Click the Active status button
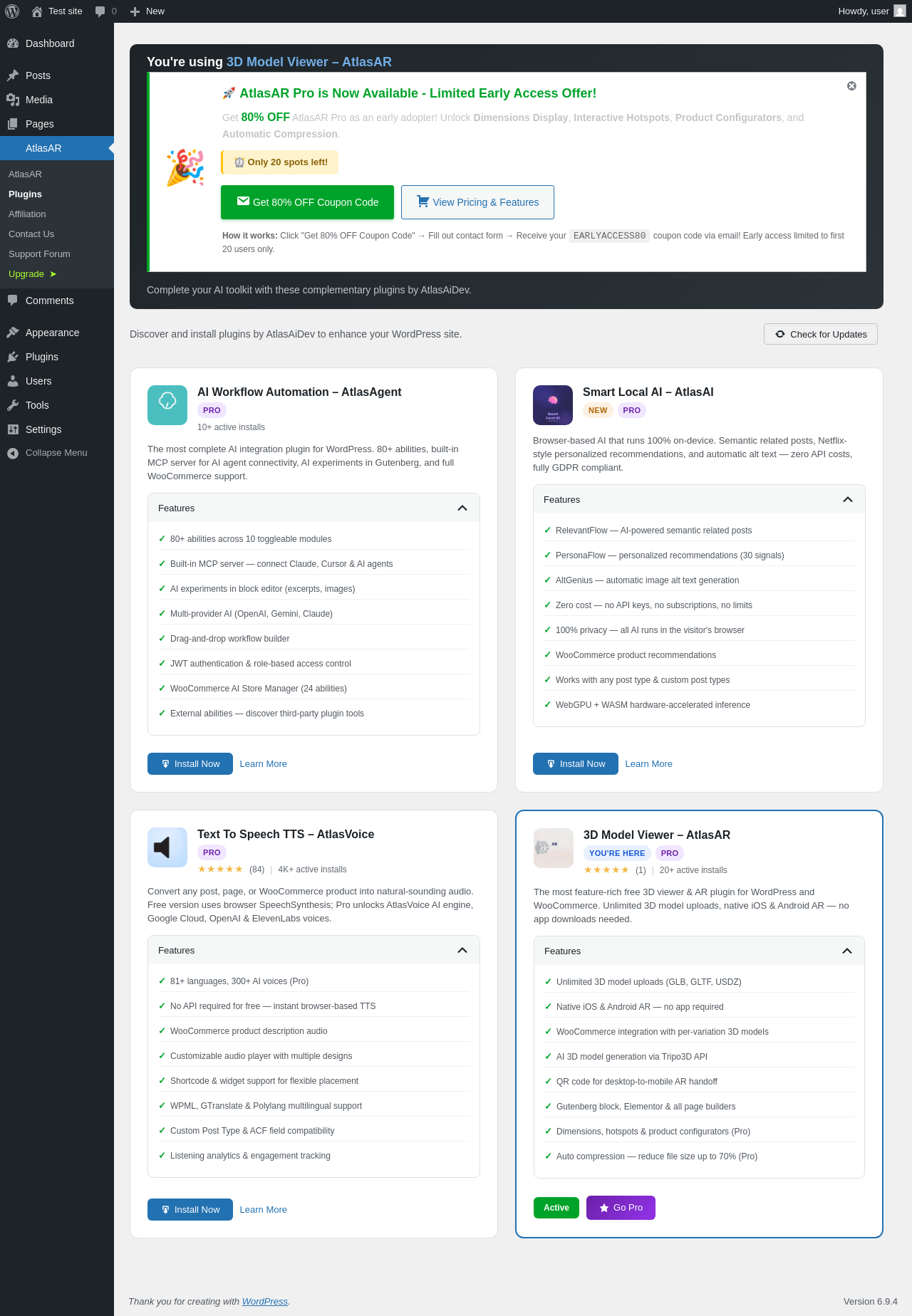The image size is (912, 1316). [x=556, y=1208]
